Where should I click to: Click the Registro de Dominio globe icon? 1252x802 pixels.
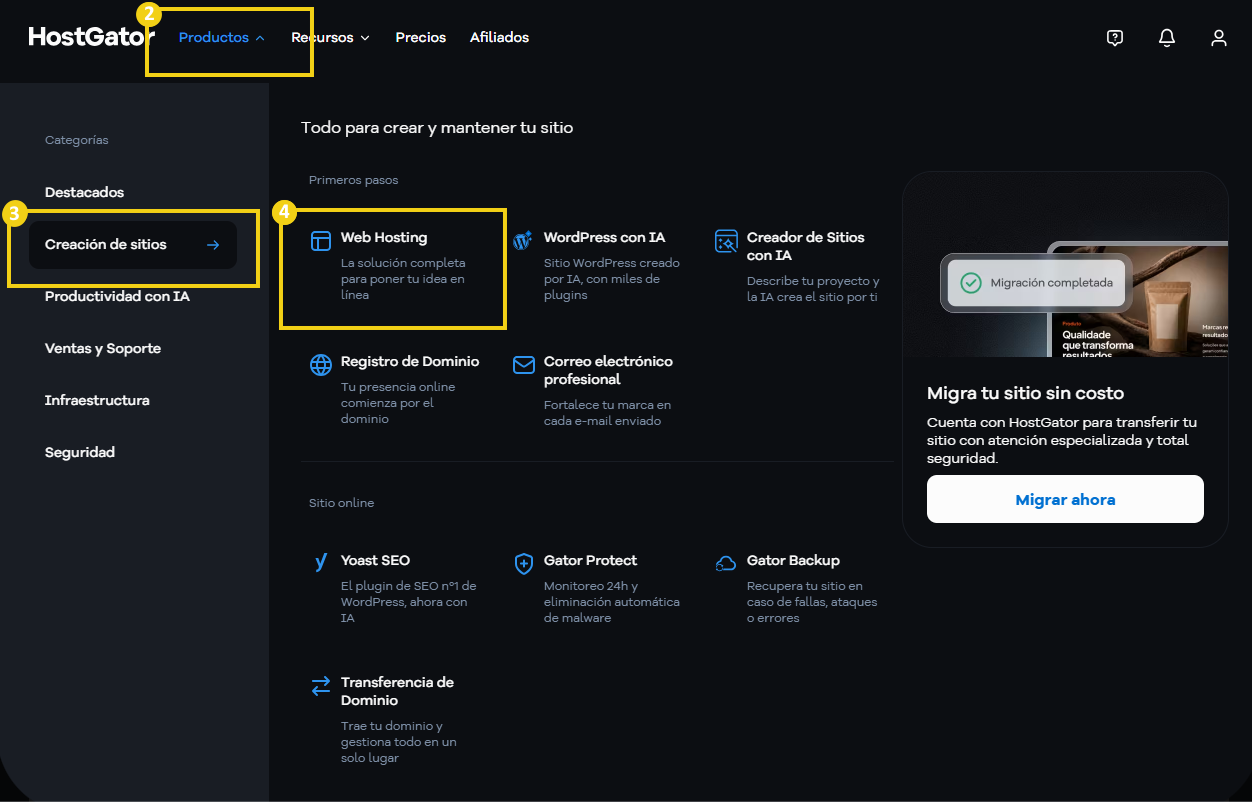[x=320, y=364]
